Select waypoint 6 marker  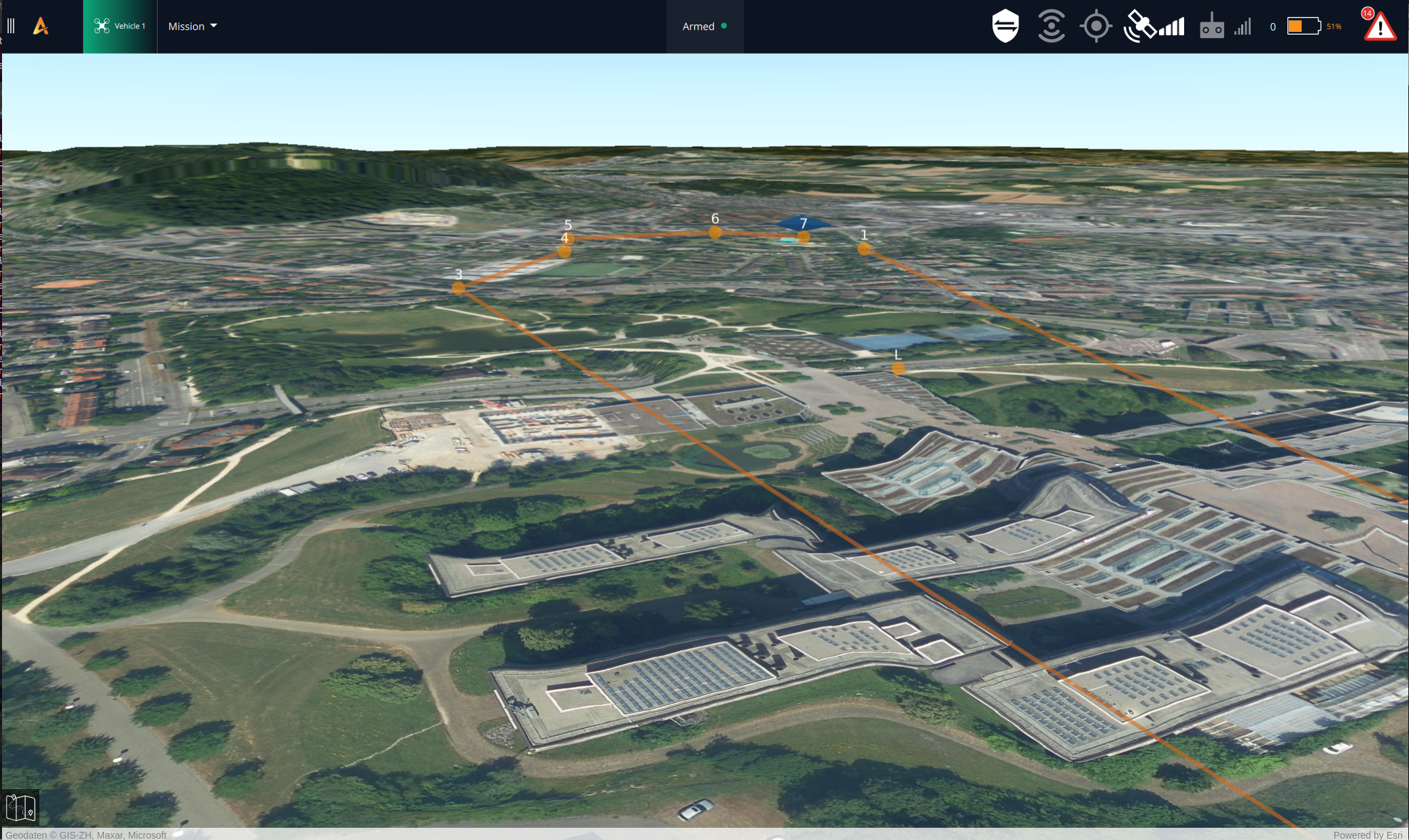(715, 232)
